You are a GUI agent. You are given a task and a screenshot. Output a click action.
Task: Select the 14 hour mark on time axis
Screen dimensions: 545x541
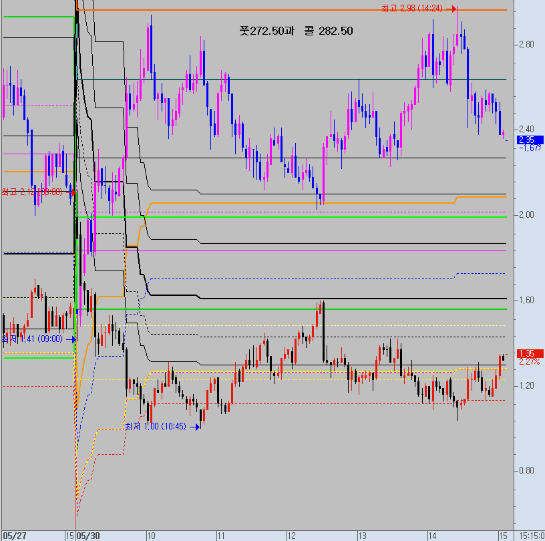point(432,536)
